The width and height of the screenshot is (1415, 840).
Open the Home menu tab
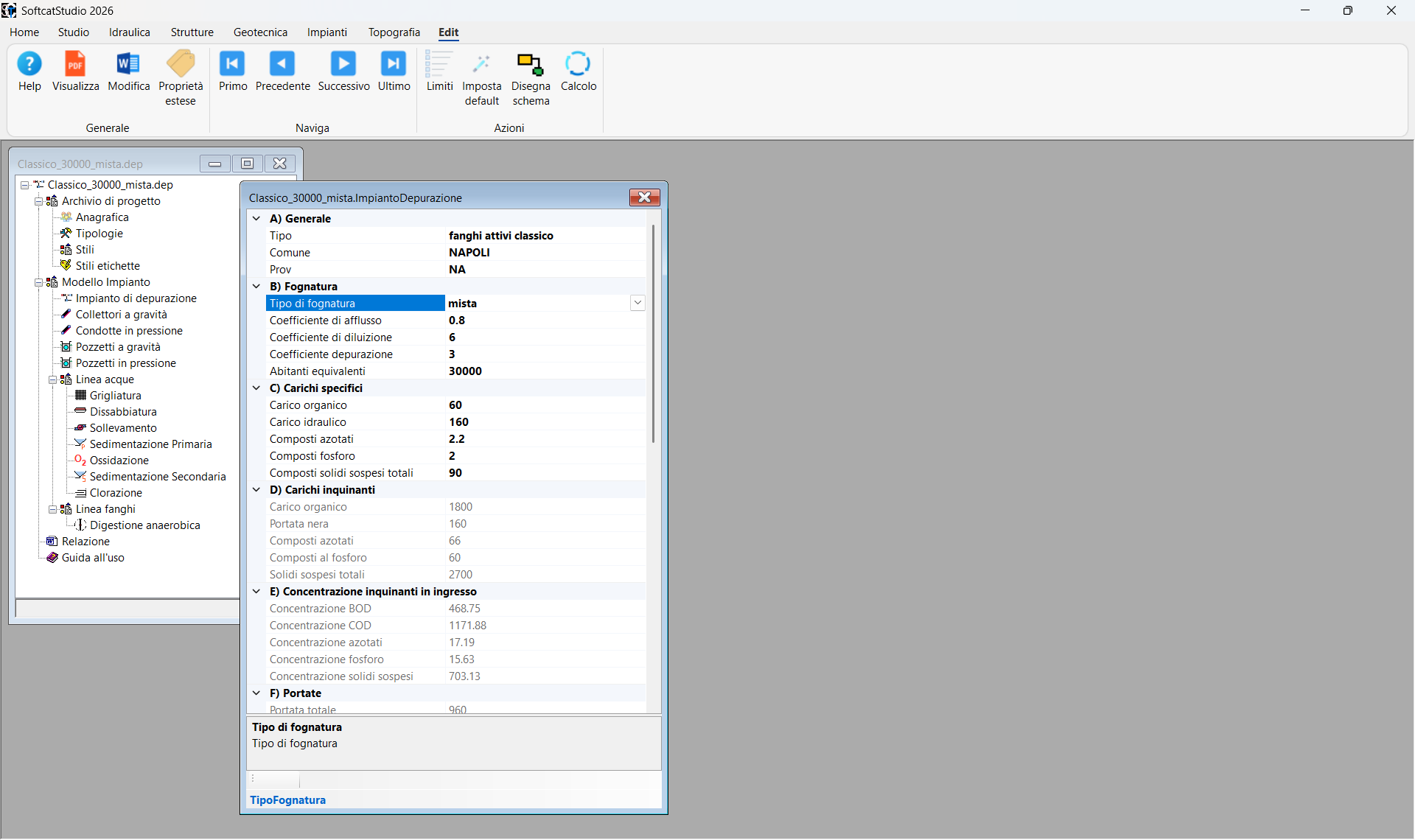[x=24, y=32]
